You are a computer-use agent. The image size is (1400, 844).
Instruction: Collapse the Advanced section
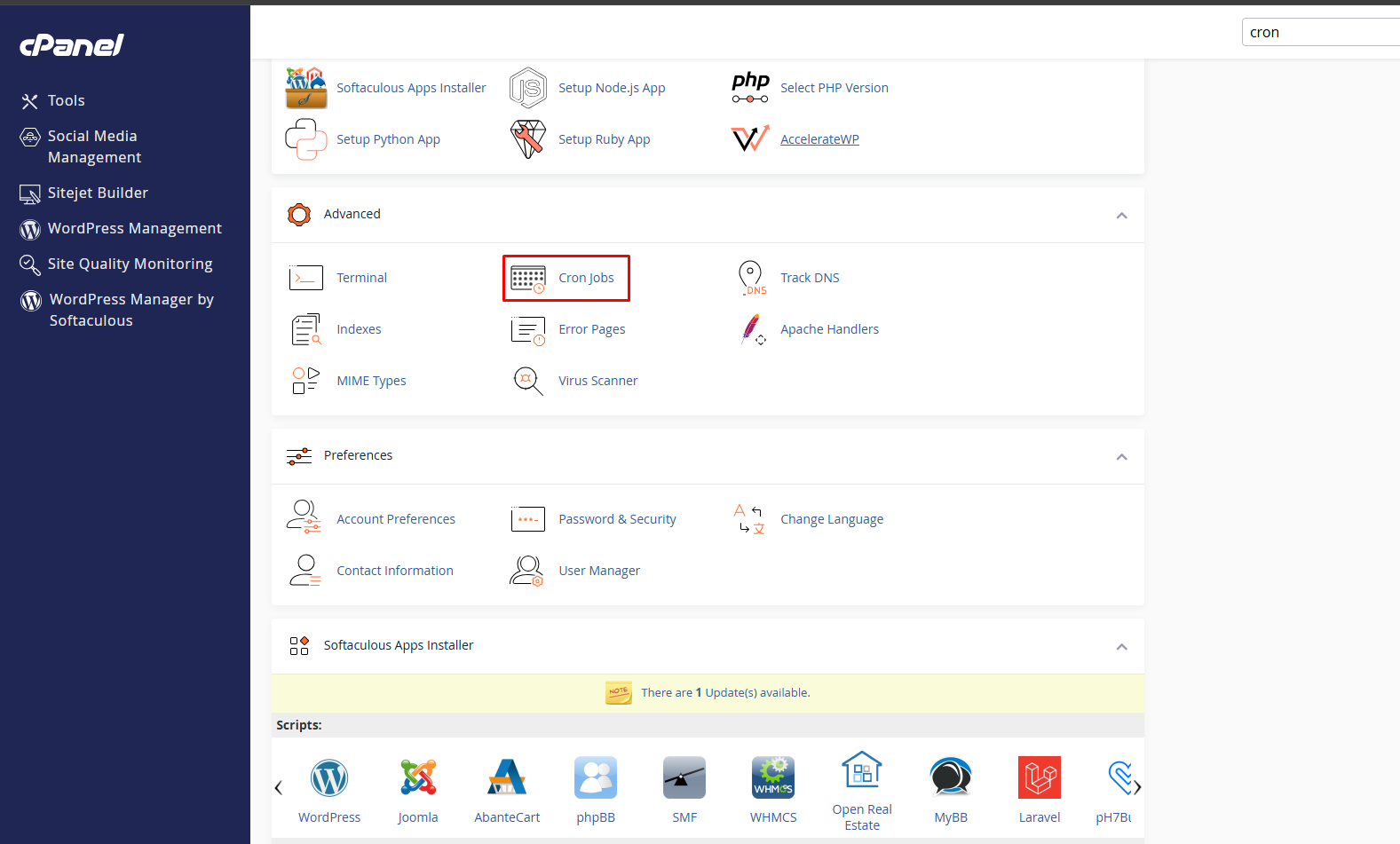tap(1122, 216)
